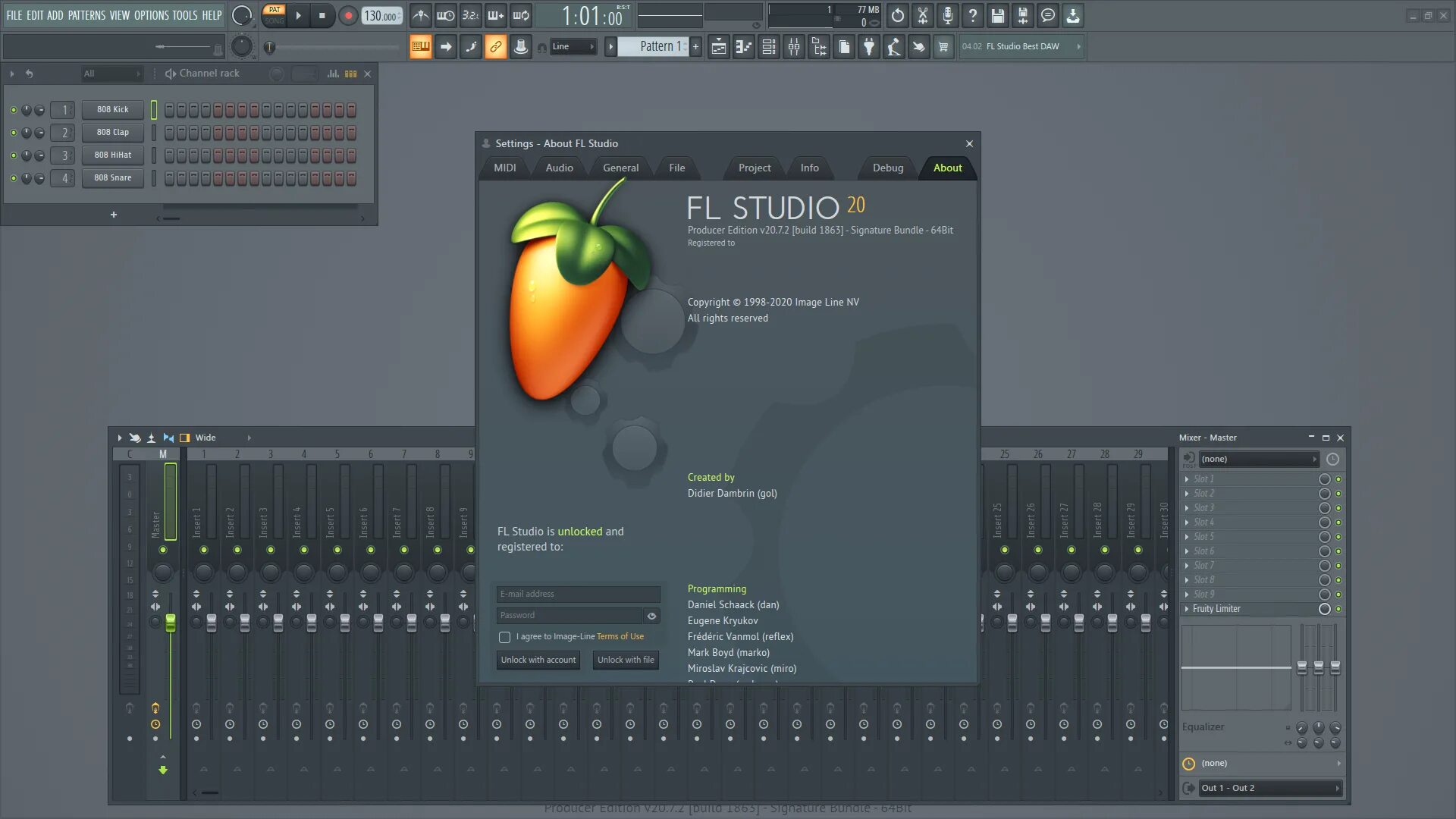Toggle the multilink to controllers icon
This screenshot has width=1456, height=819.
(x=496, y=47)
